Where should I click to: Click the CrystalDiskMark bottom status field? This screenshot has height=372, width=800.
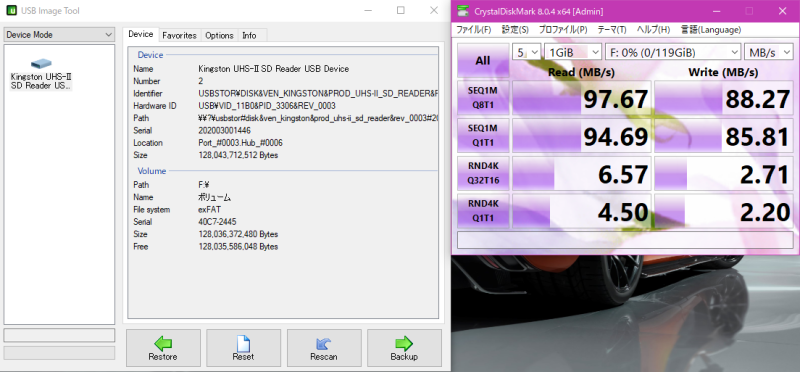coord(625,240)
